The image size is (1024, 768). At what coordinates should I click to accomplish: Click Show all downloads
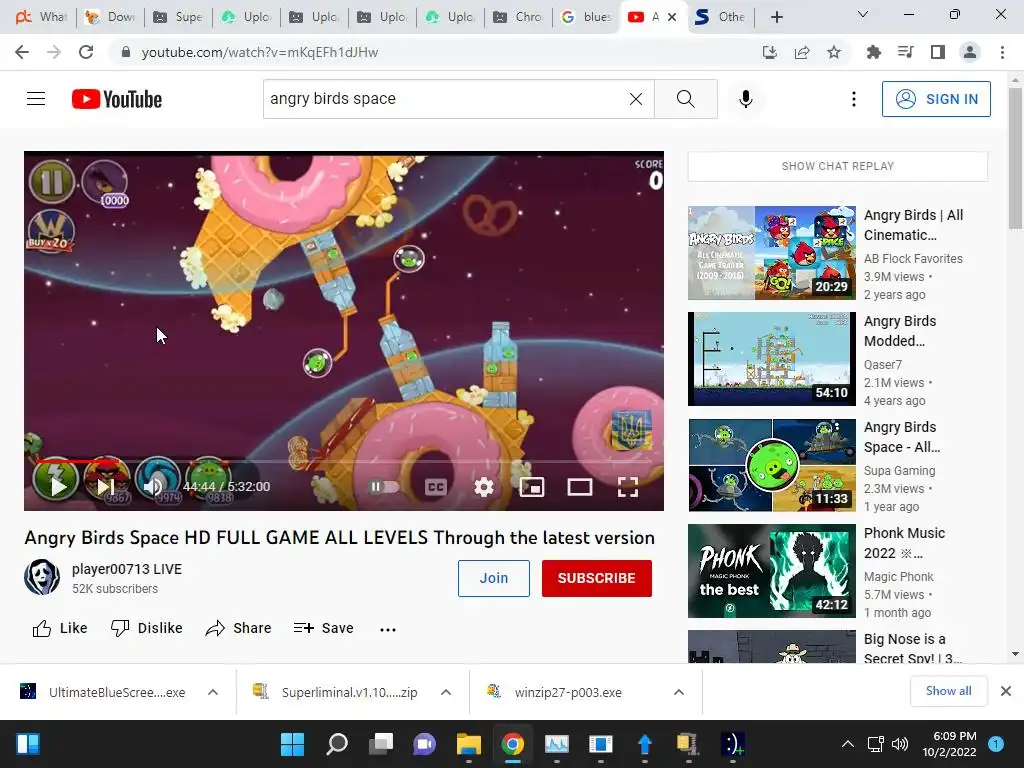948,691
